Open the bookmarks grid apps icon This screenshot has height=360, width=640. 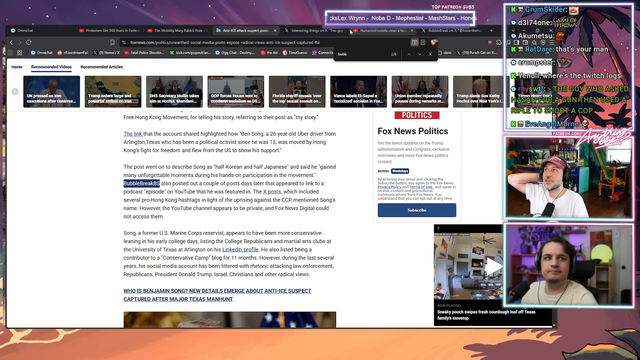20,53
